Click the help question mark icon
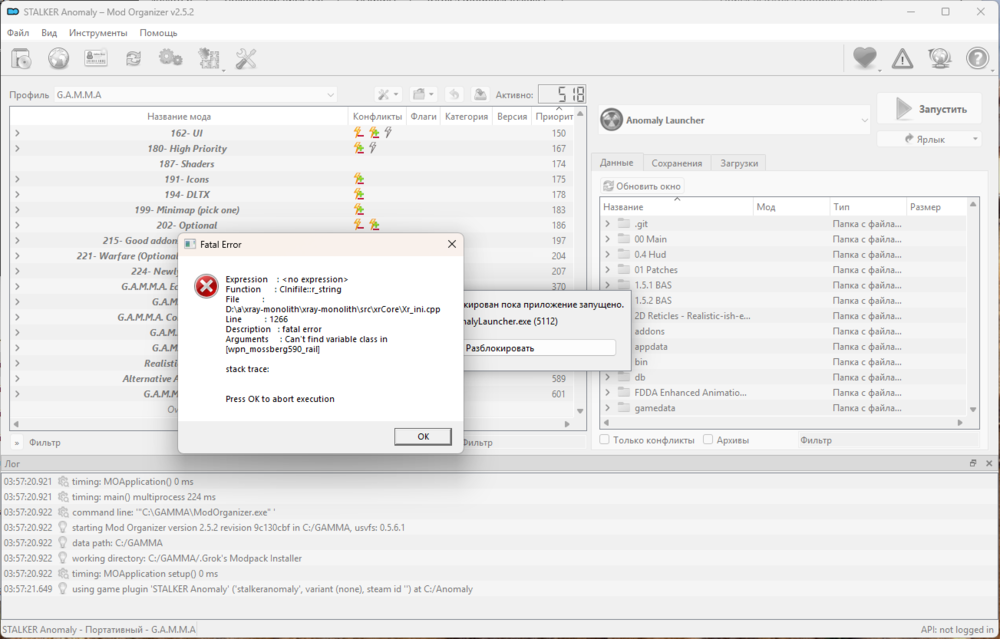 tap(977, 59)
